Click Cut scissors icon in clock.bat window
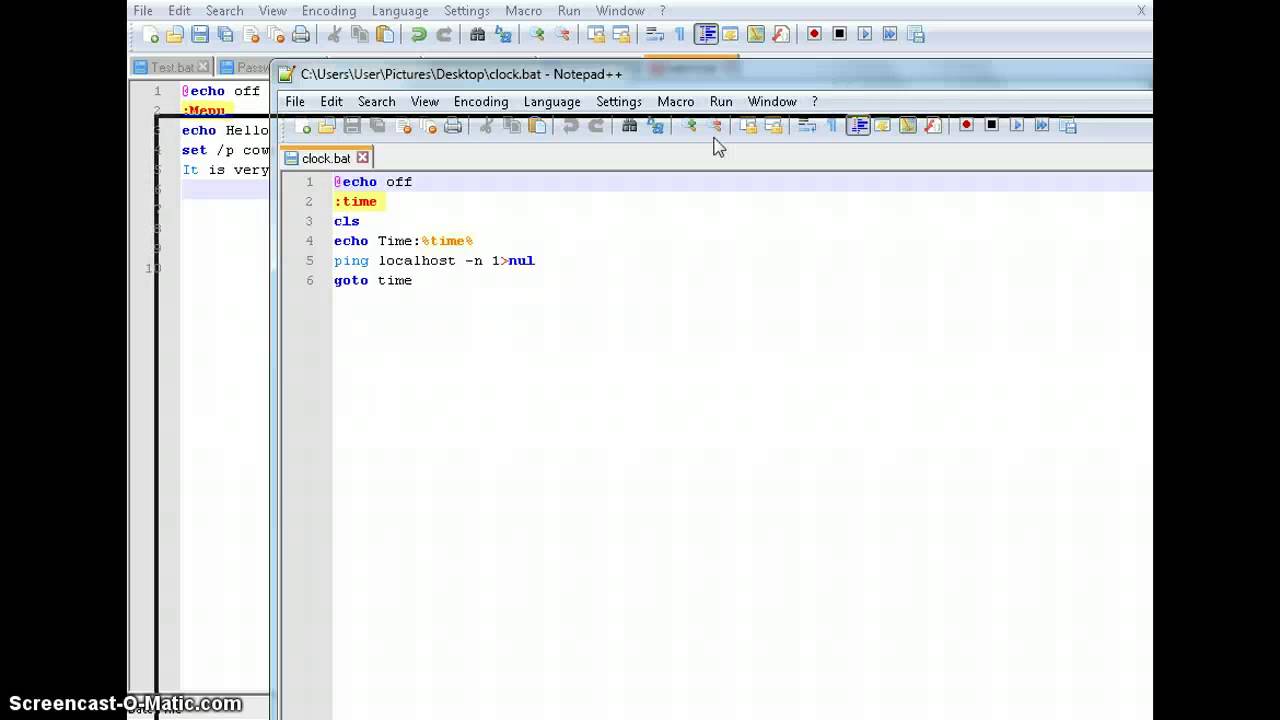 pyautogui.click(x=486, y=126)
